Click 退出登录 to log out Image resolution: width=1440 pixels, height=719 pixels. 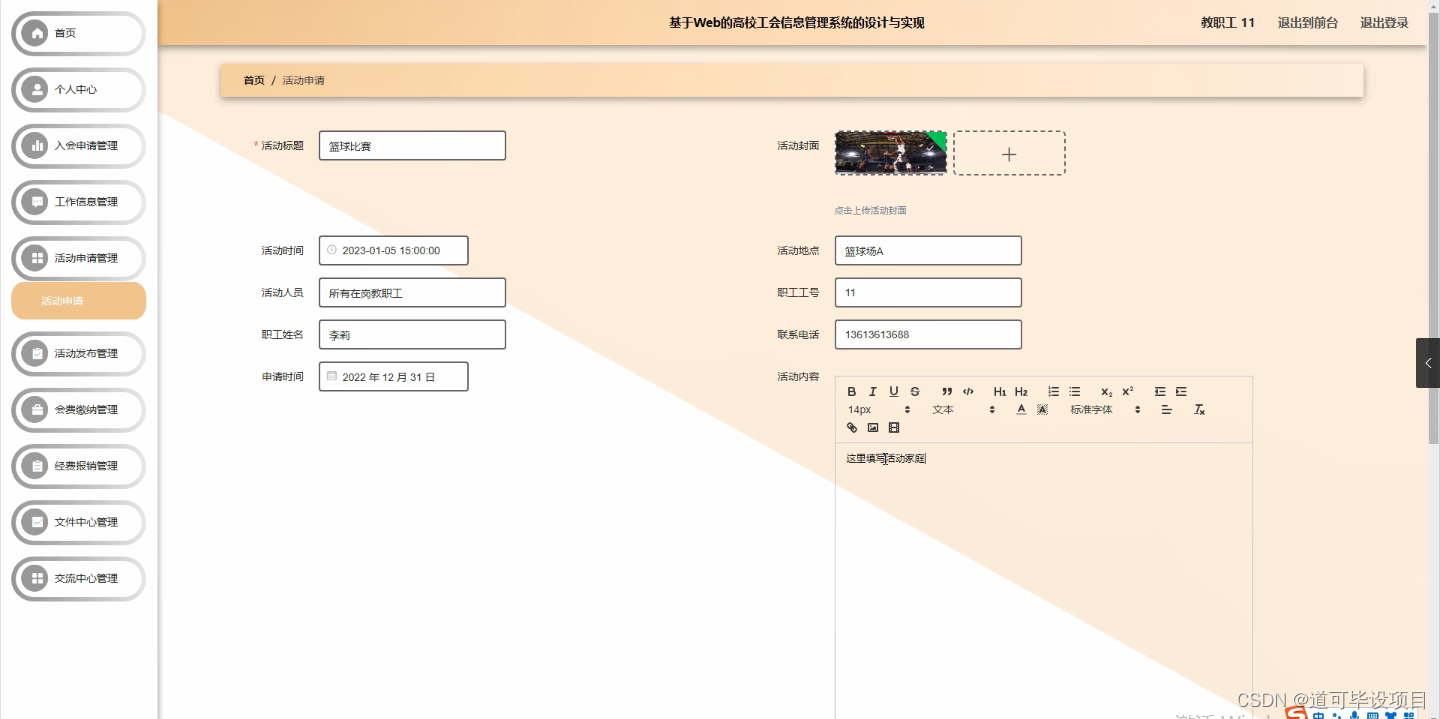pos(1383,22)
